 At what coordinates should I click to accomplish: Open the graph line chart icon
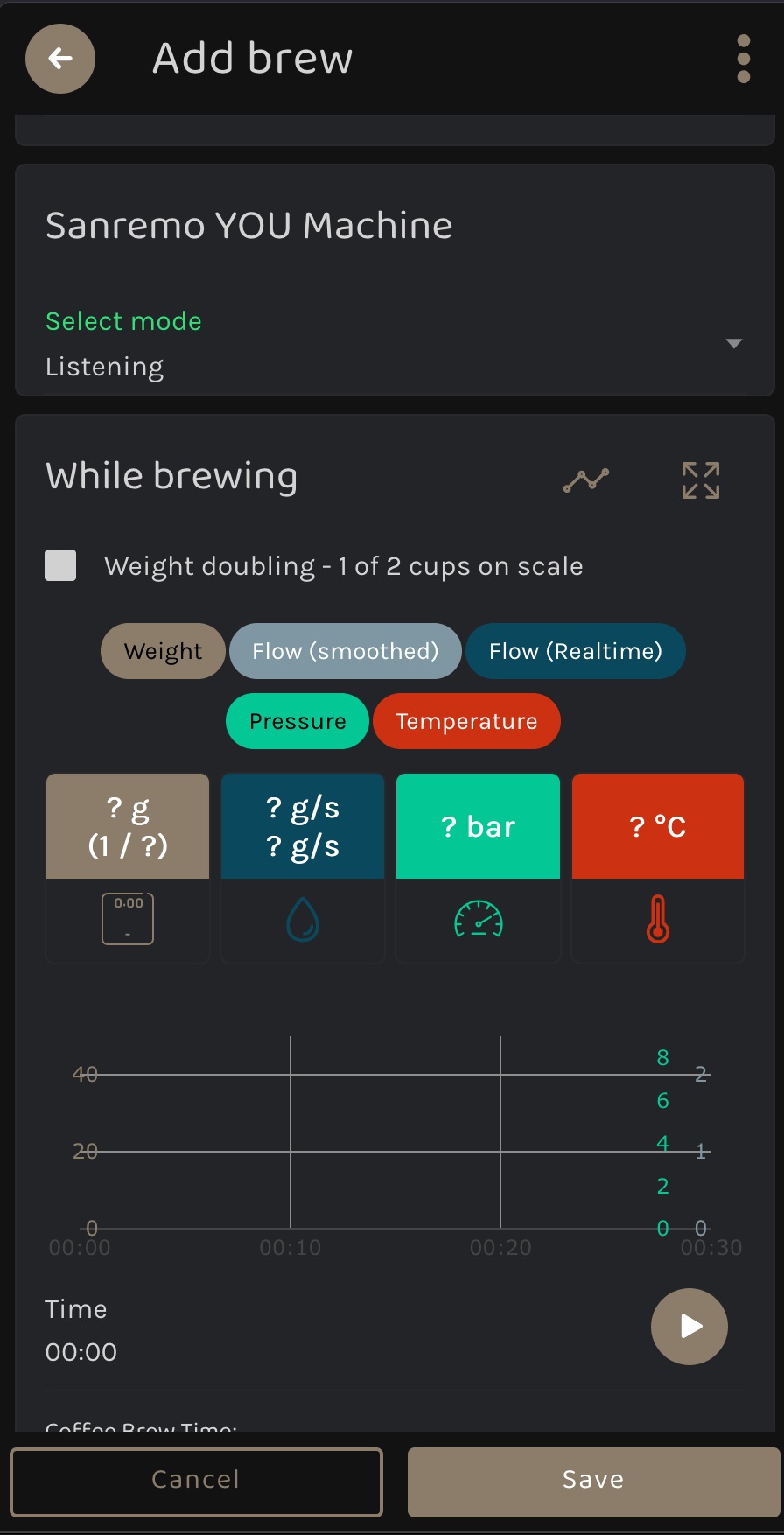point(585,480)
